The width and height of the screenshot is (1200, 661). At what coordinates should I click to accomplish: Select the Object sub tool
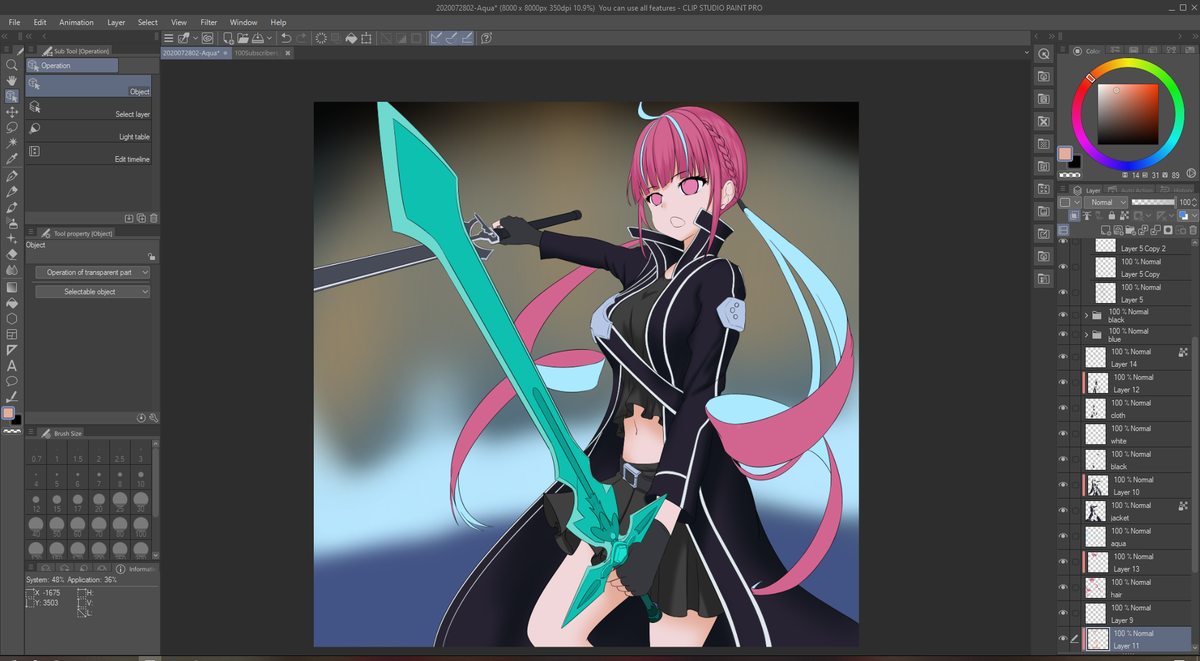point(88,86)
